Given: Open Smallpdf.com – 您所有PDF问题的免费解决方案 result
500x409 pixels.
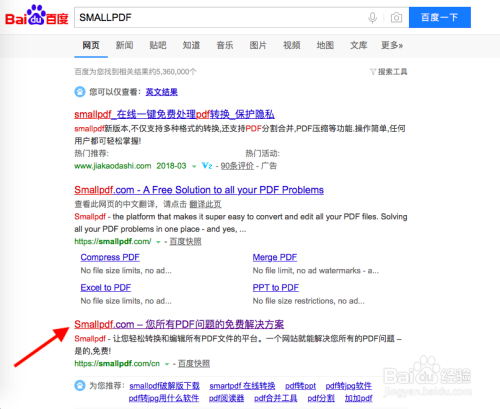Looking at the screenshot, I should point(179,324).
